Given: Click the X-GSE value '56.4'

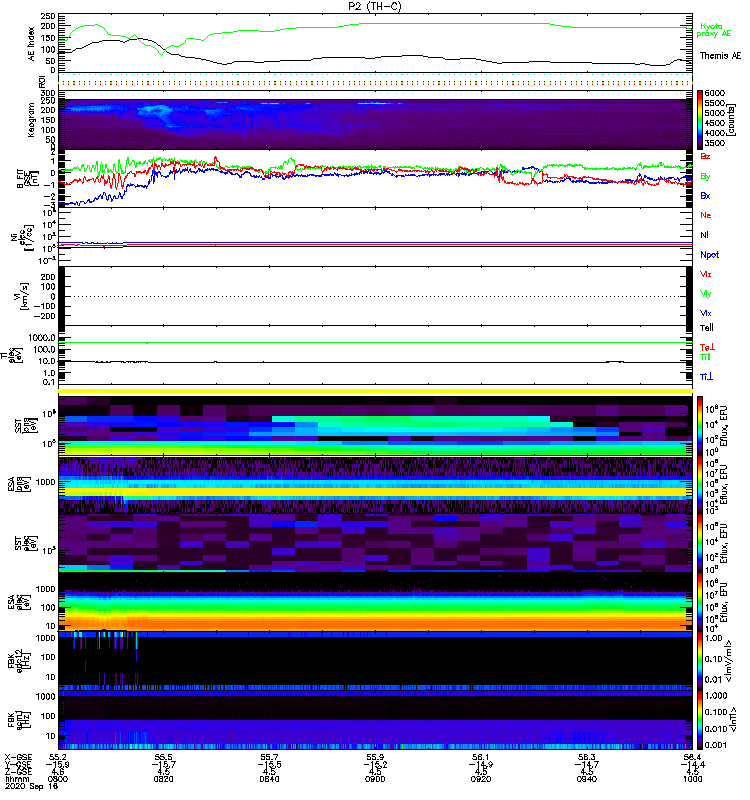Looking at the screenshot, I should point(692,757).
